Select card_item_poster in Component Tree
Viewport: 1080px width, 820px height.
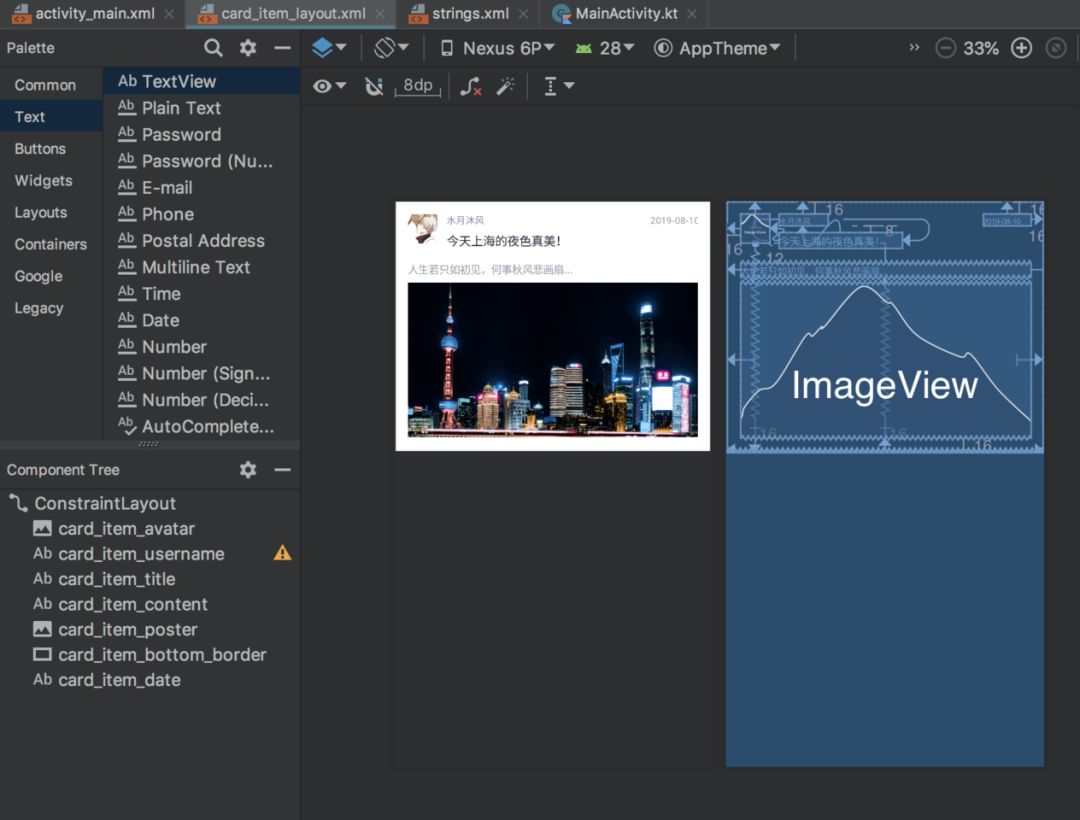tap(127, 630)
